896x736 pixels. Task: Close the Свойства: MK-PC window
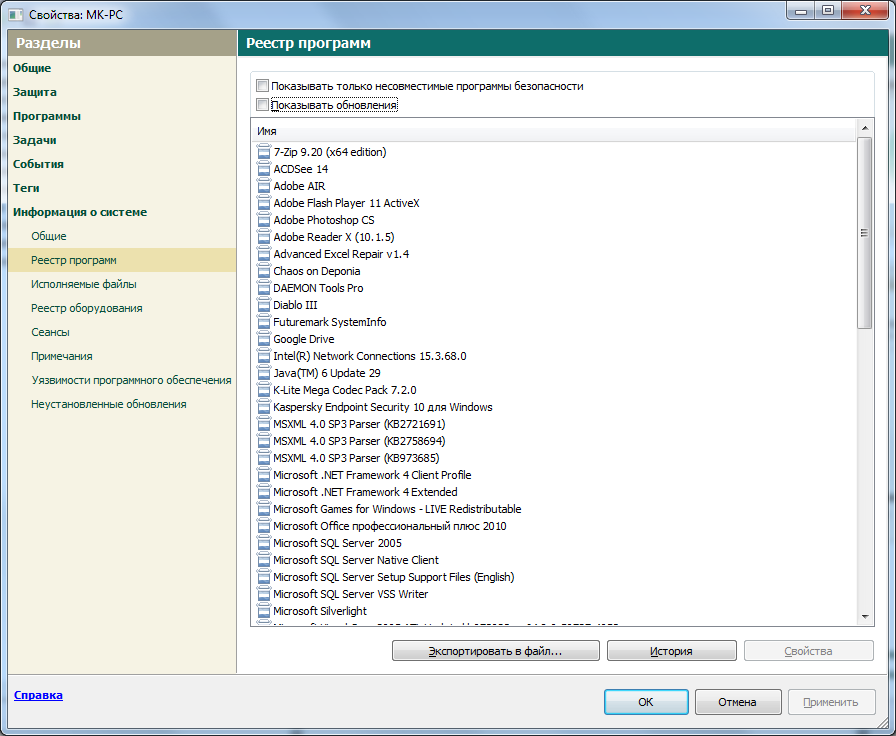click(x=865, y=10)
